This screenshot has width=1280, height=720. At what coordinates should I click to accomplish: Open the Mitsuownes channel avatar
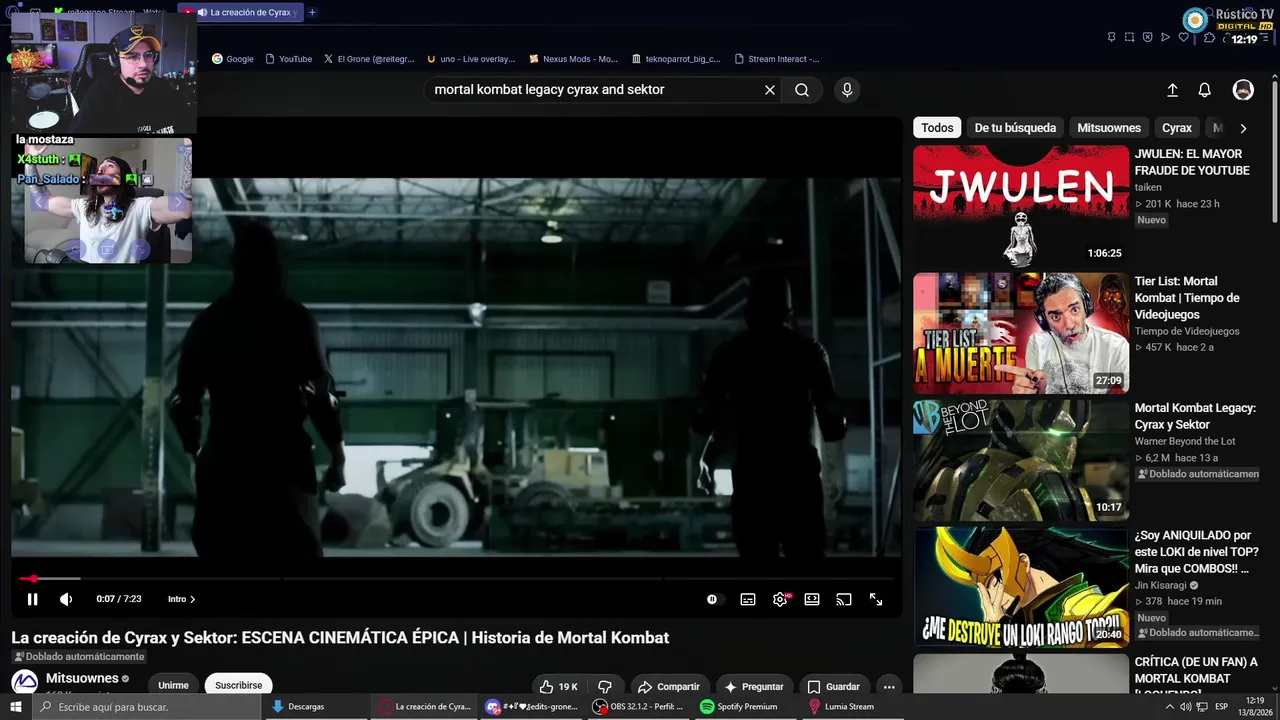click(x=24, y=683)
